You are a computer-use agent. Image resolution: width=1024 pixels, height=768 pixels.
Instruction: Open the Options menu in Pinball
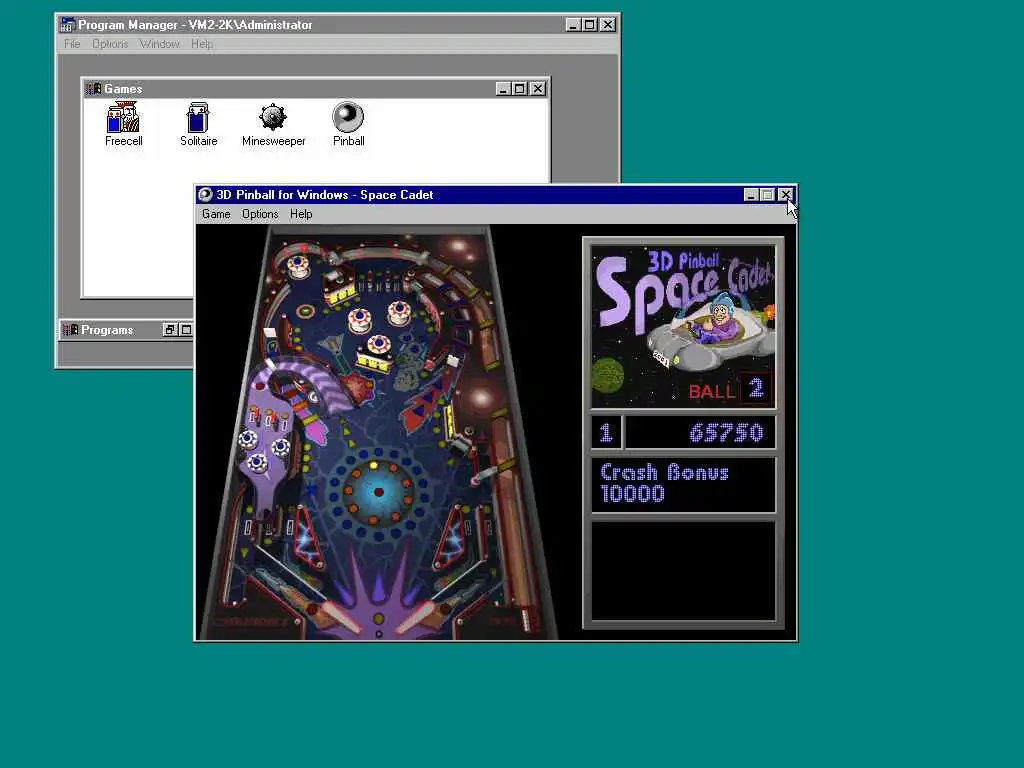tap(260, 214)
